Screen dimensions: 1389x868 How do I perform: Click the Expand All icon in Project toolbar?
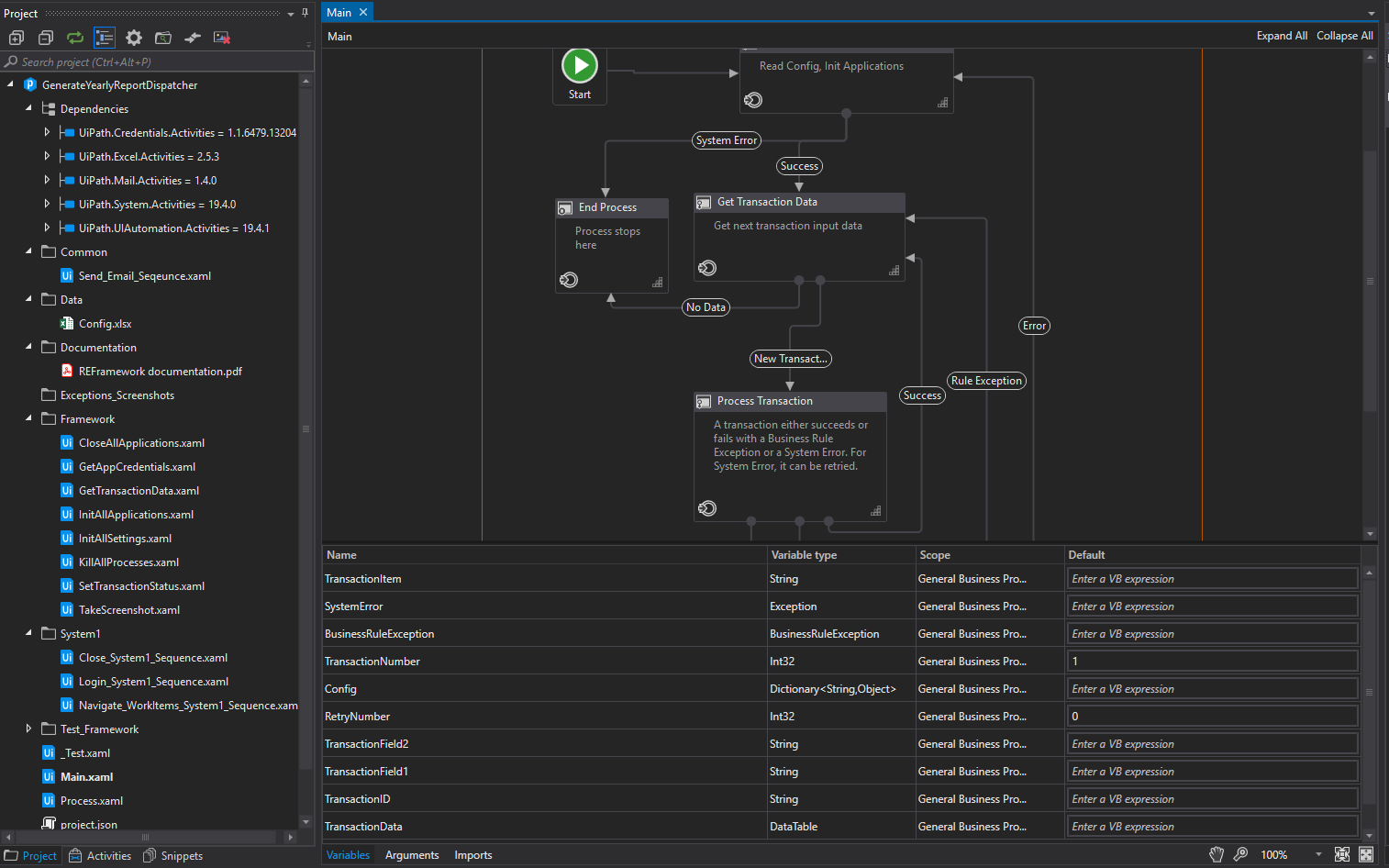pos(17,38)
